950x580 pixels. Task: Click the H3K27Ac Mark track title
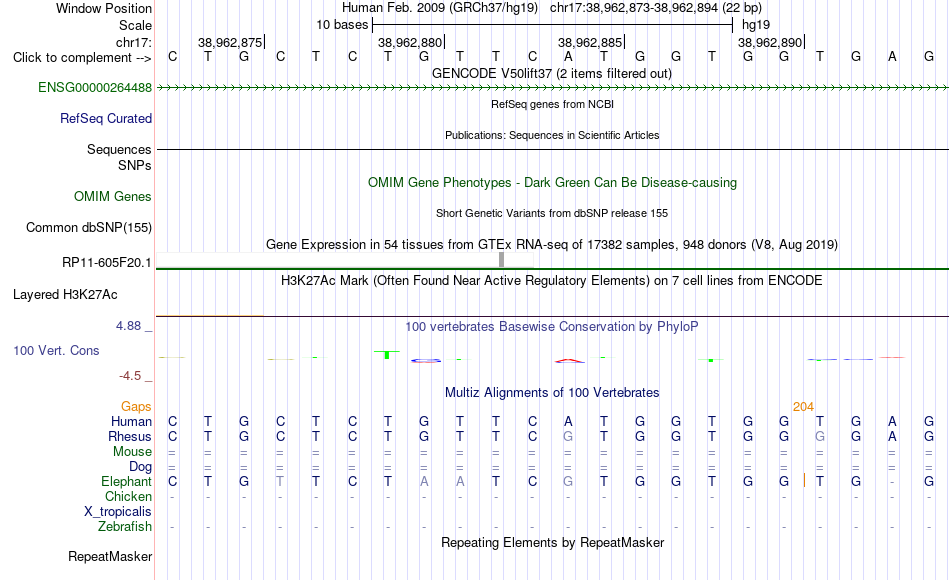coord(552,281)
